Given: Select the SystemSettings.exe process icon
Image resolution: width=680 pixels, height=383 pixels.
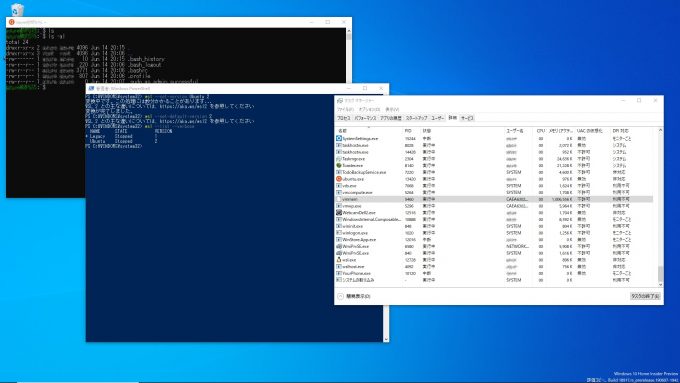Looking at the screenshot, I should pos(339,138).
